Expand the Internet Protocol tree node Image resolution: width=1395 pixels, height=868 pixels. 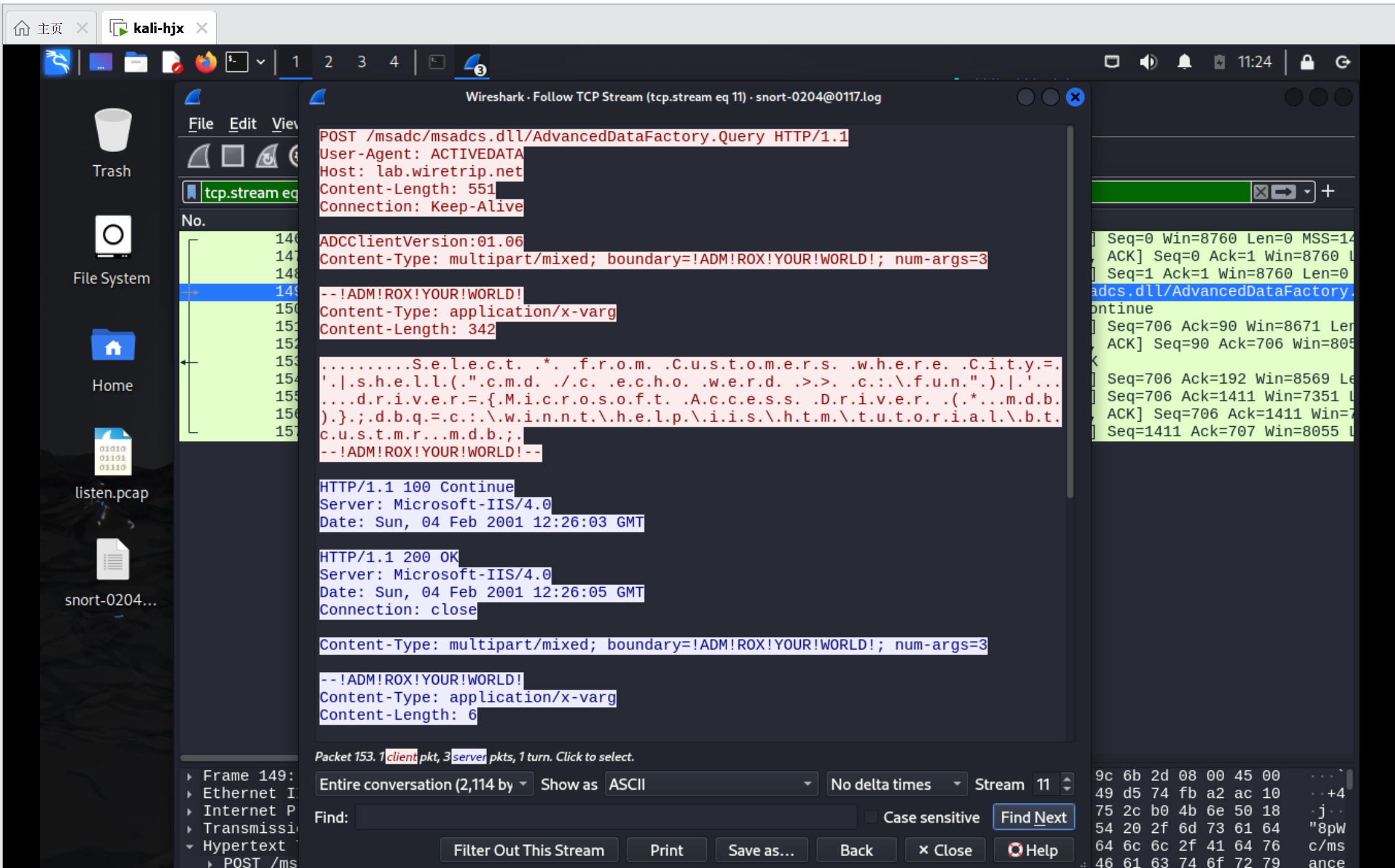coord(189,811)
